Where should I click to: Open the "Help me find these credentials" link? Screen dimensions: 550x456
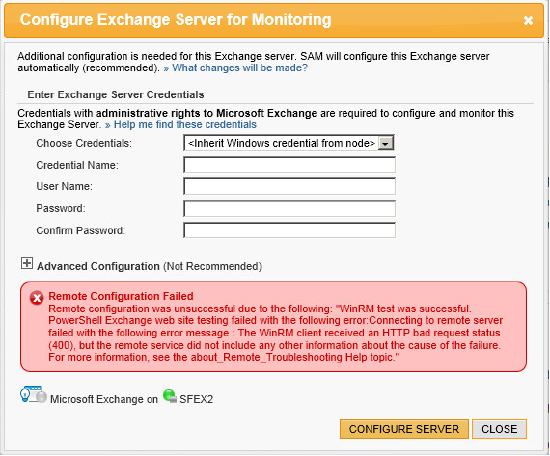pos(181,125)
